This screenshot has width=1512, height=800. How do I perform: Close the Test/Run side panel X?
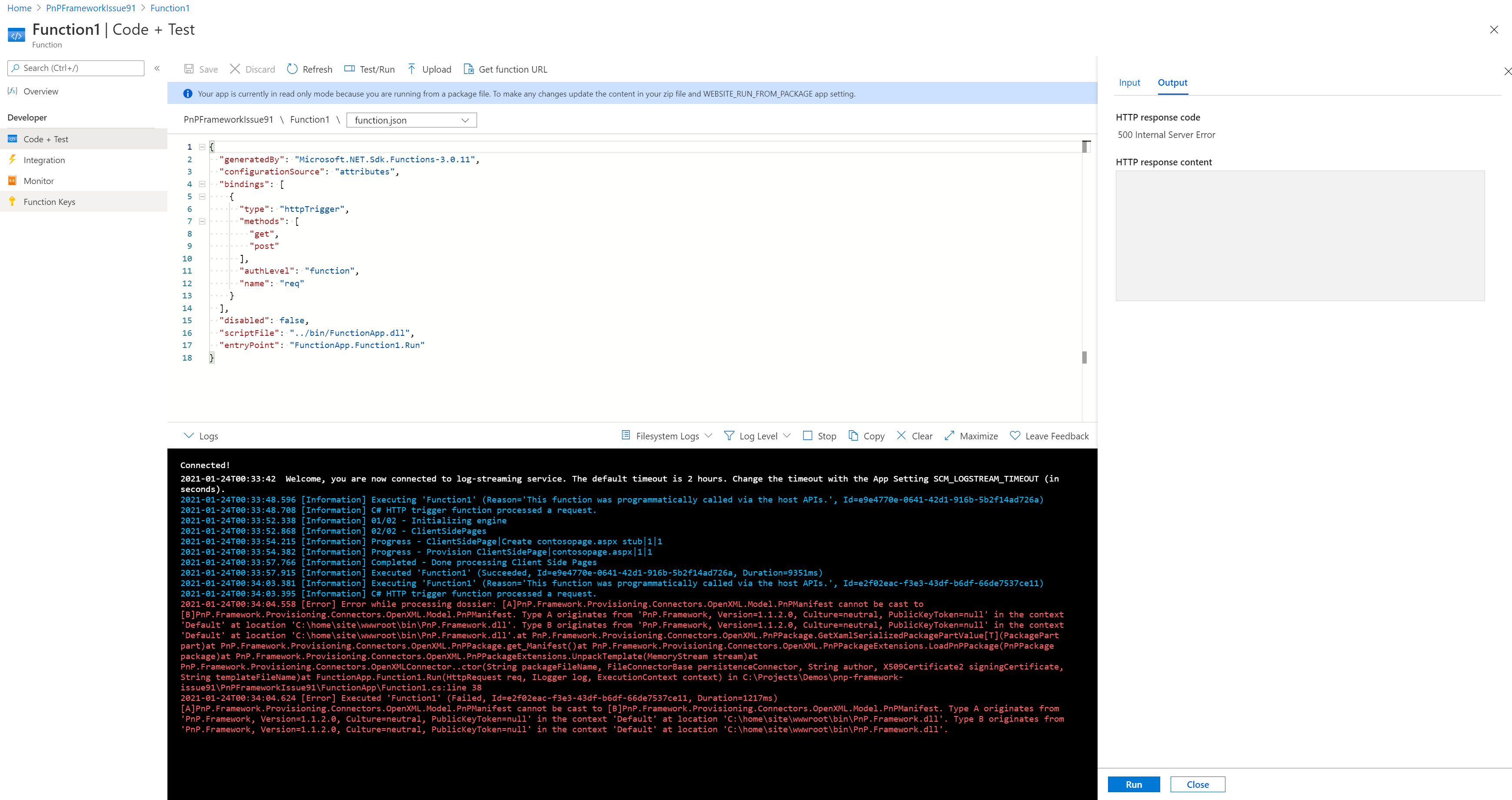1507,72
